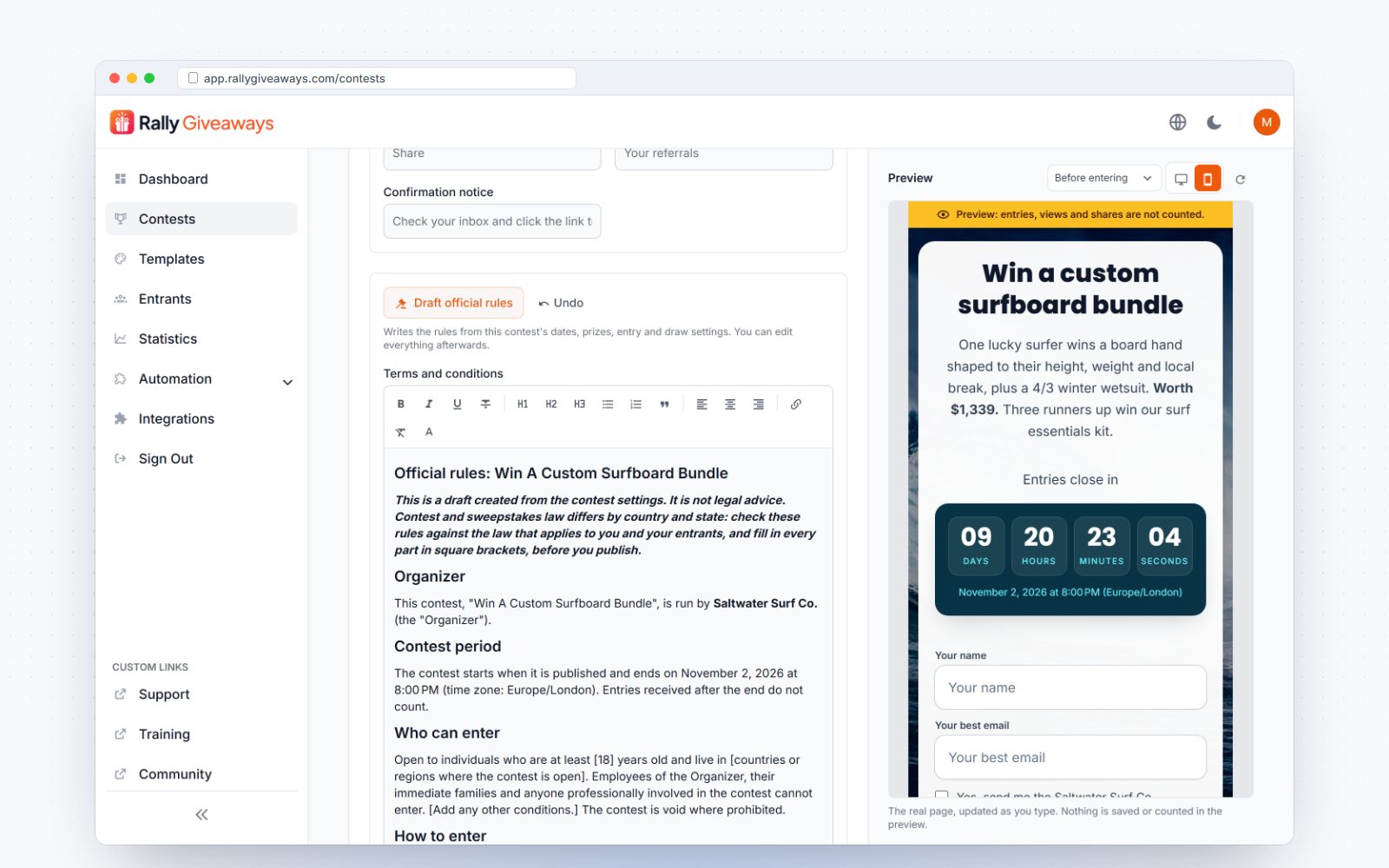
Task: Focus the Your best email preview field
Action: tap(1070, 758)
